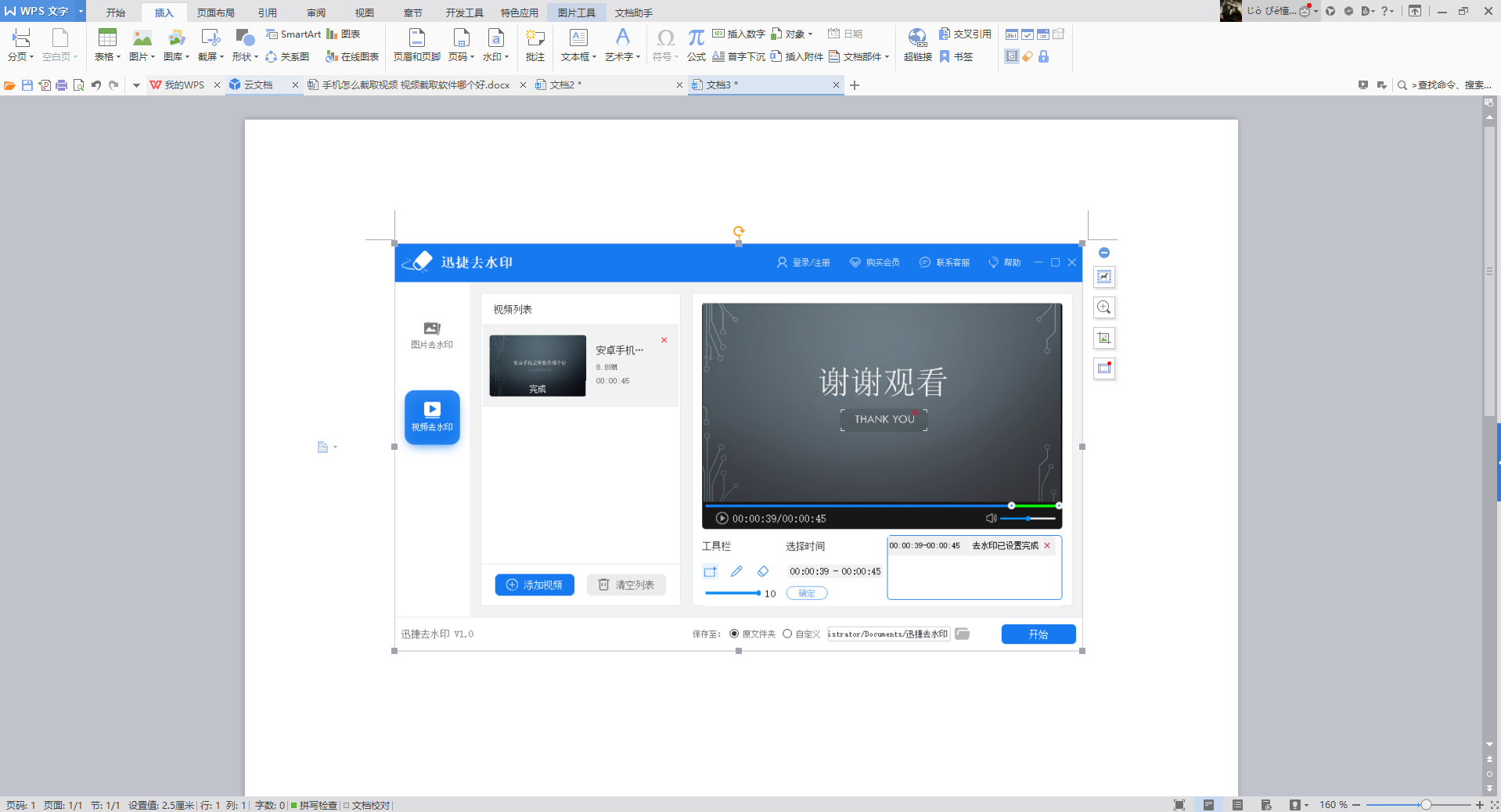Toggle the protect form lock

[1043, 56]
